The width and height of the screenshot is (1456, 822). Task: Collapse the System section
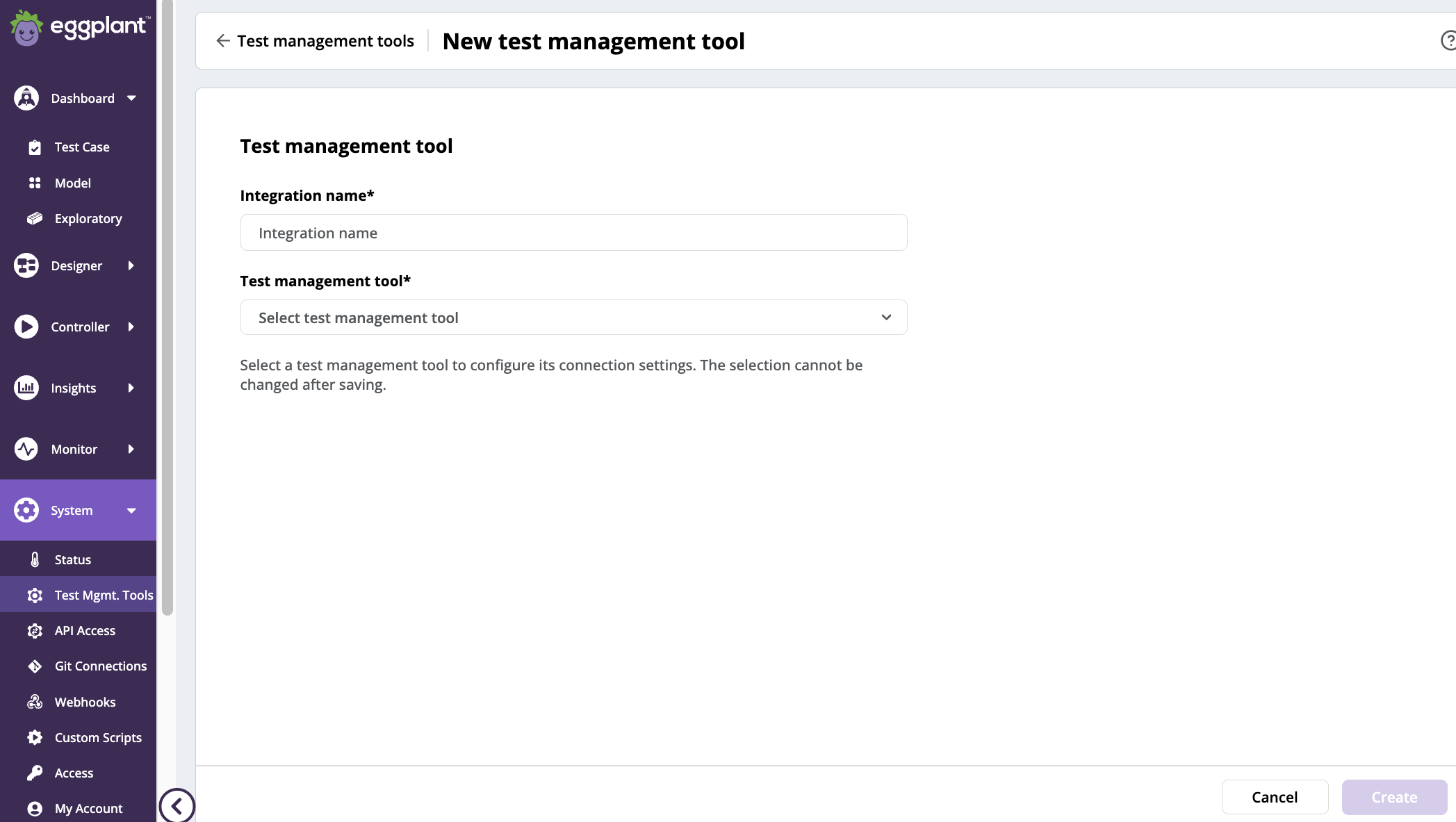tap(132, 510)
